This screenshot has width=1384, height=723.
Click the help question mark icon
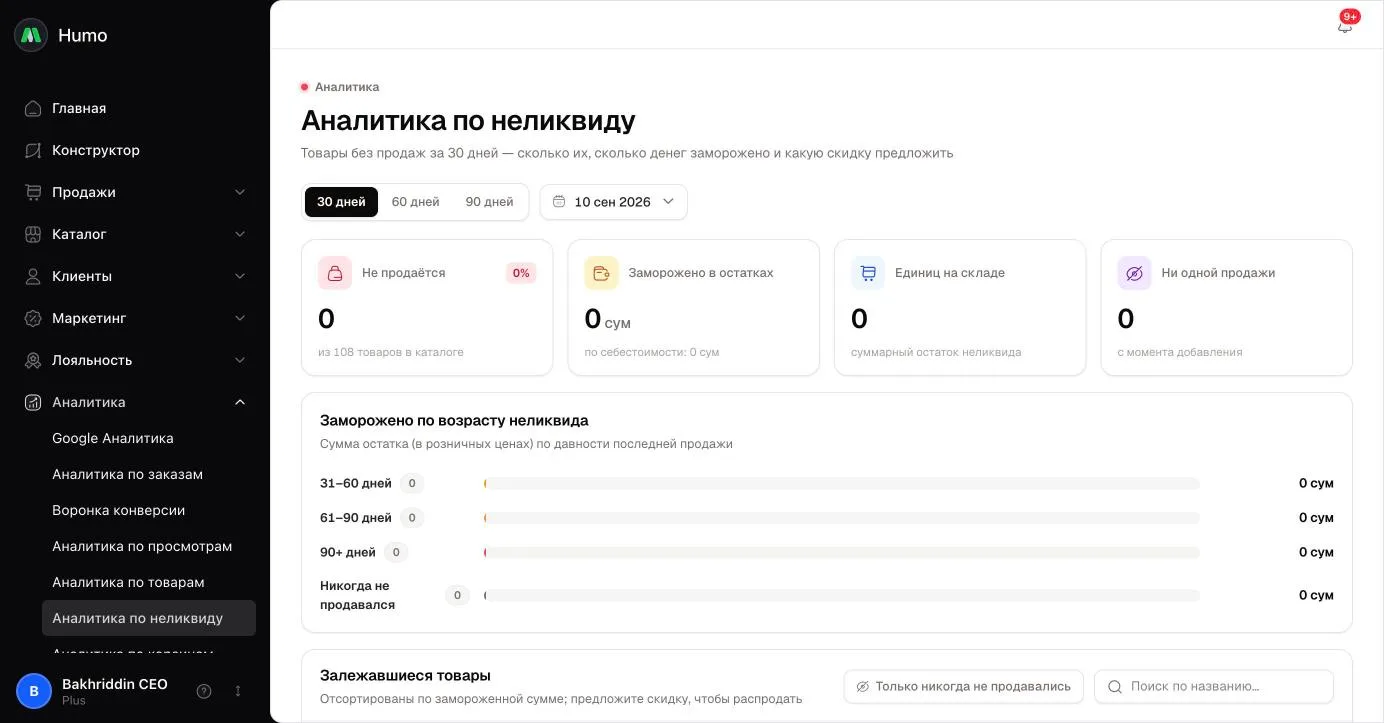click(x=204, y=691)
